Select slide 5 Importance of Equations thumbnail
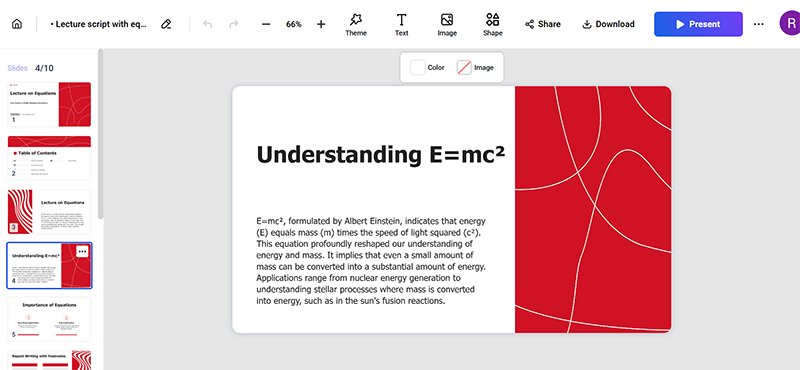Screen dimensions: 800x370 [49, 319]
